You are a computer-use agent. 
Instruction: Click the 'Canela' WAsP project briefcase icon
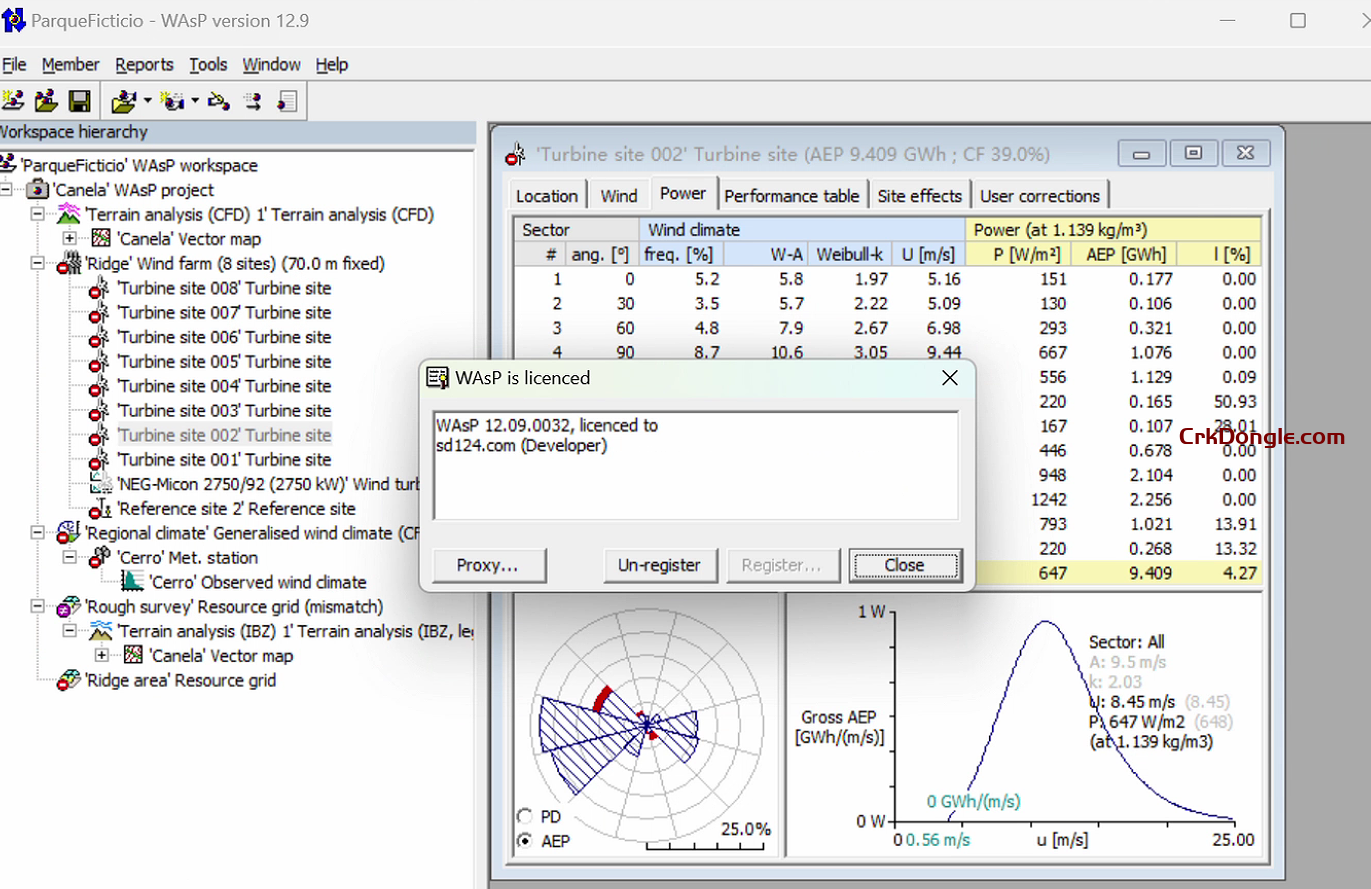38,190
